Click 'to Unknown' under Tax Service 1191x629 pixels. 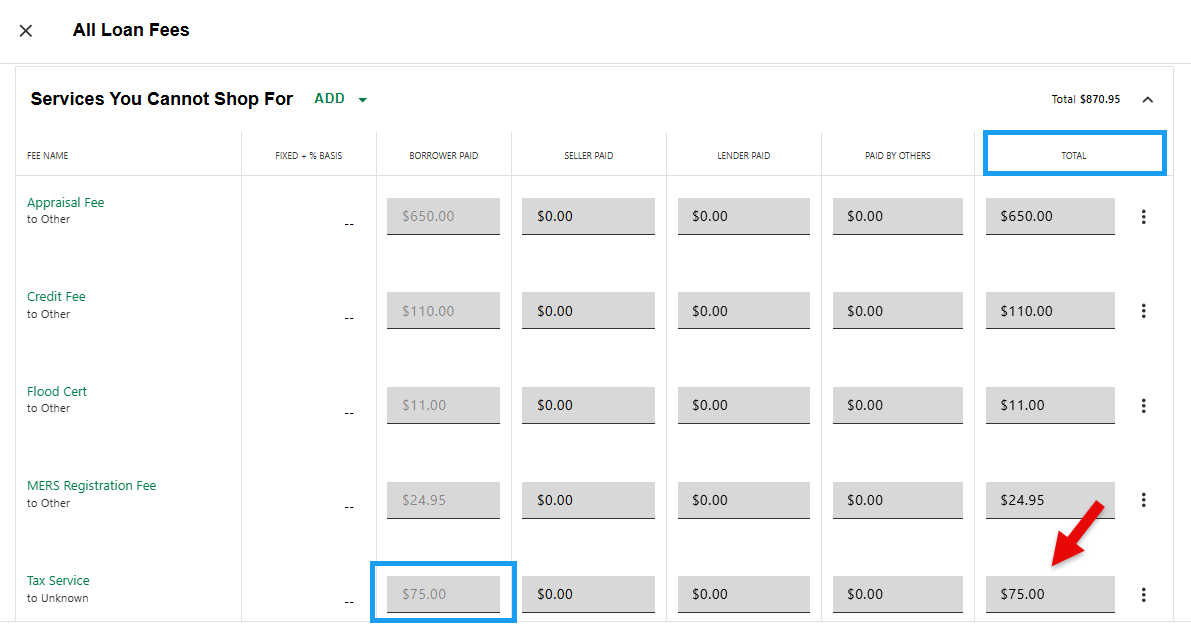click(x=58, y=599)
